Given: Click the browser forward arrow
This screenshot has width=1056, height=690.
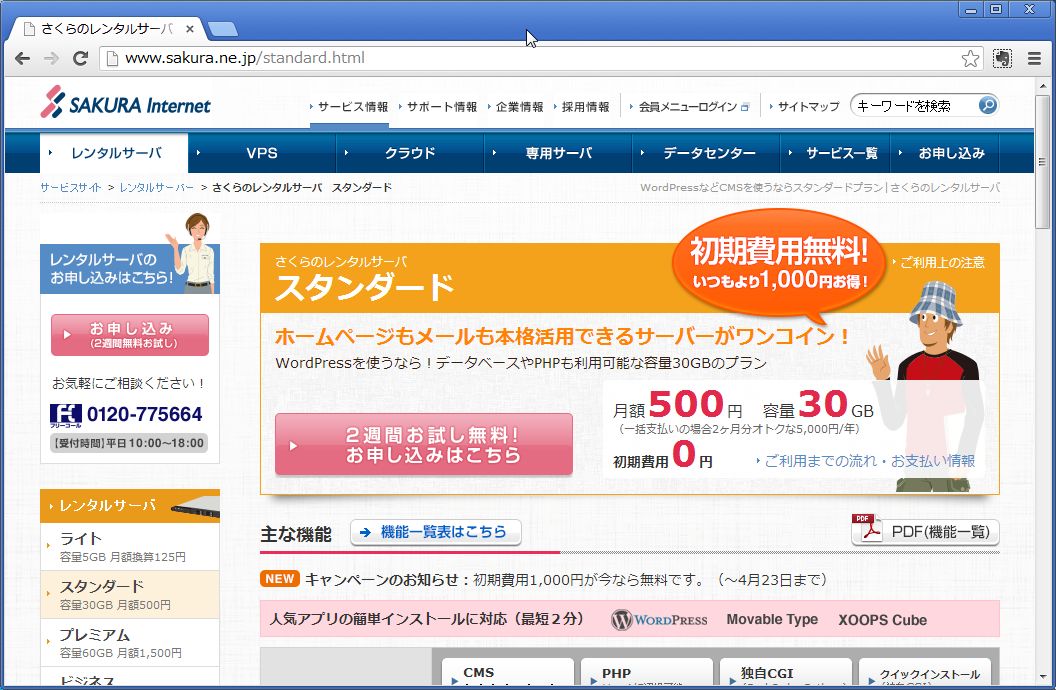Looking at the screenshot, I should [51, 59].
